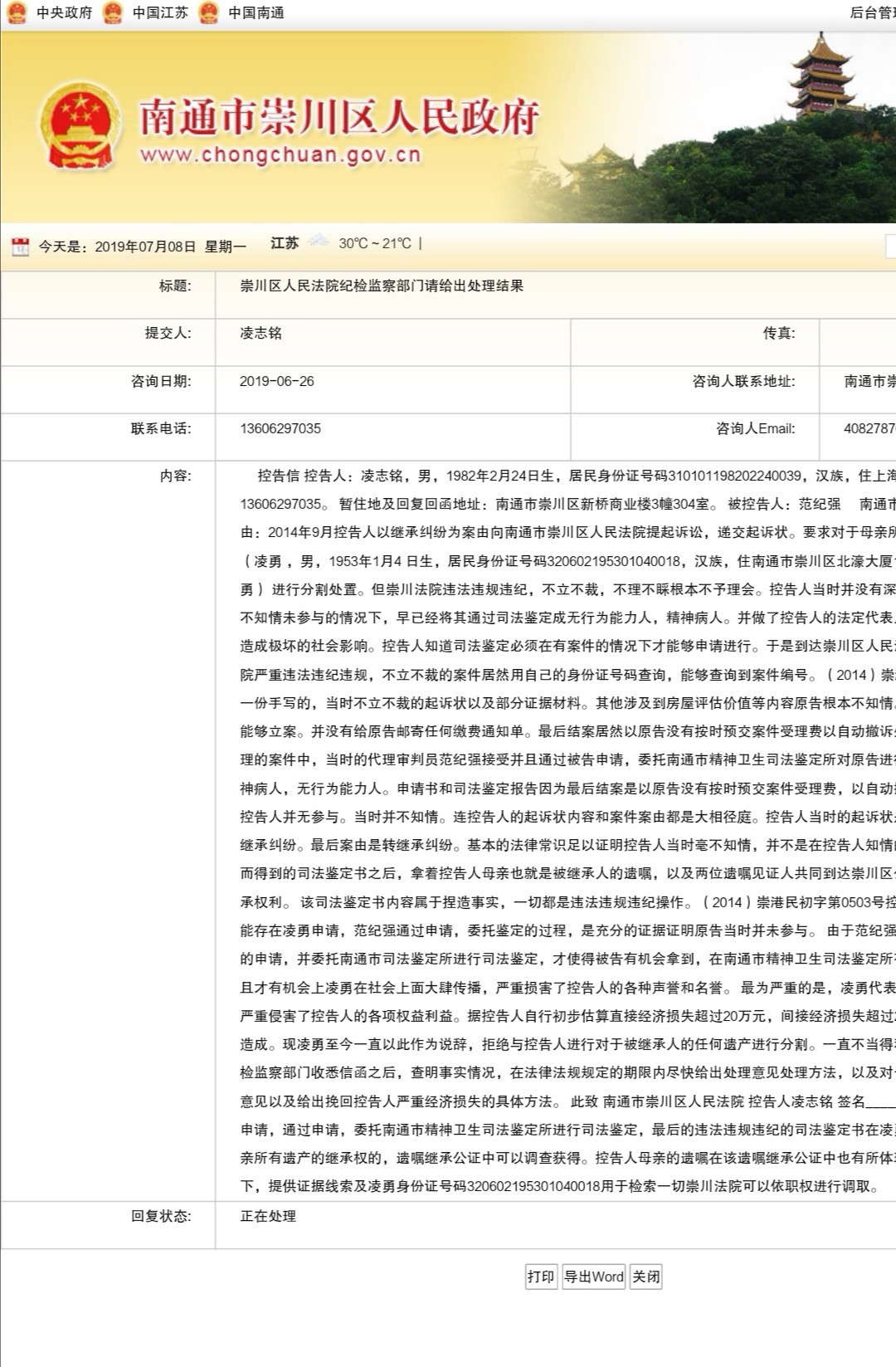Image resolution: width=896 pixels, height=1367 pixels.
Task: Click the complaint title 崇川区人民法院纪检监察部门请给出处理结果
Action: [382, 286]
